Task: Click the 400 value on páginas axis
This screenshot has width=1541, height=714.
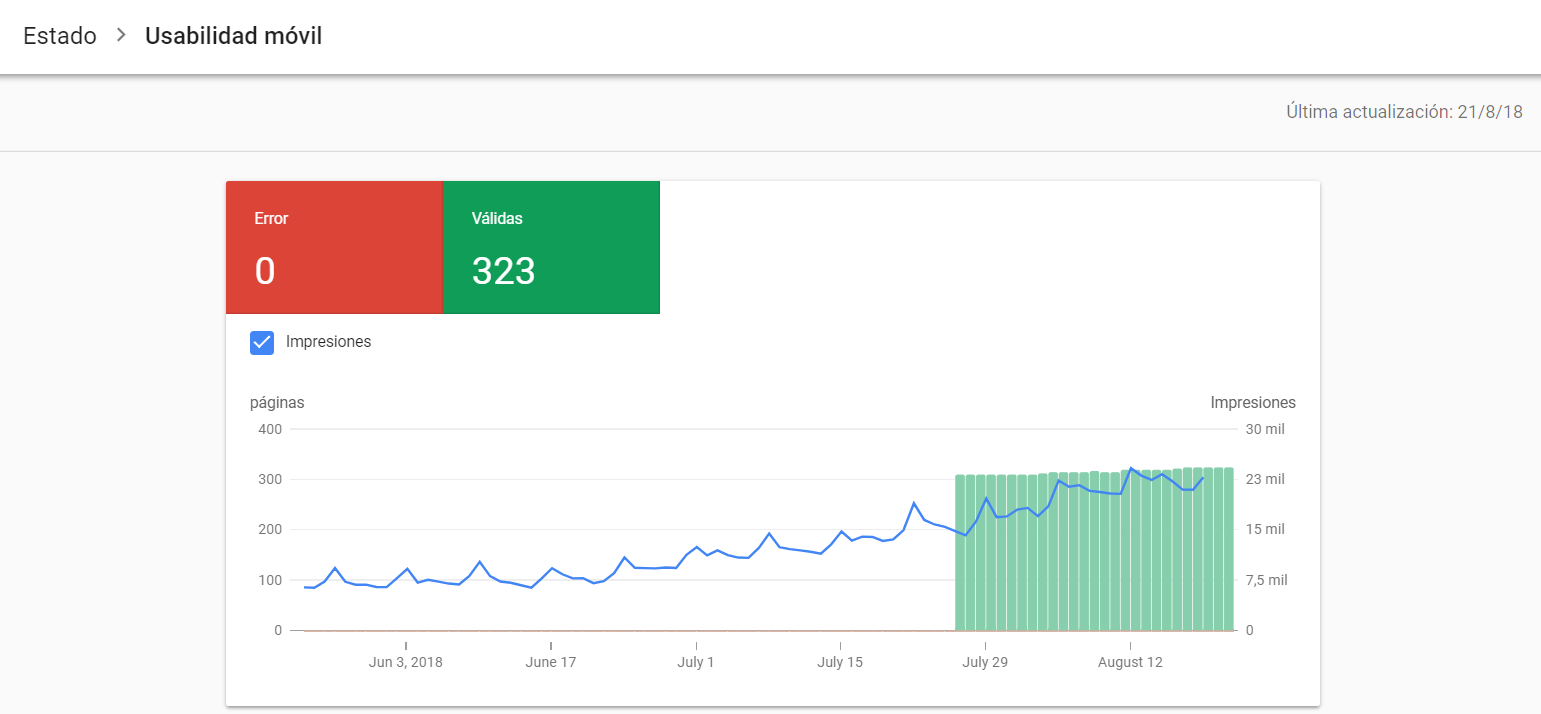Action: (271, 429)
